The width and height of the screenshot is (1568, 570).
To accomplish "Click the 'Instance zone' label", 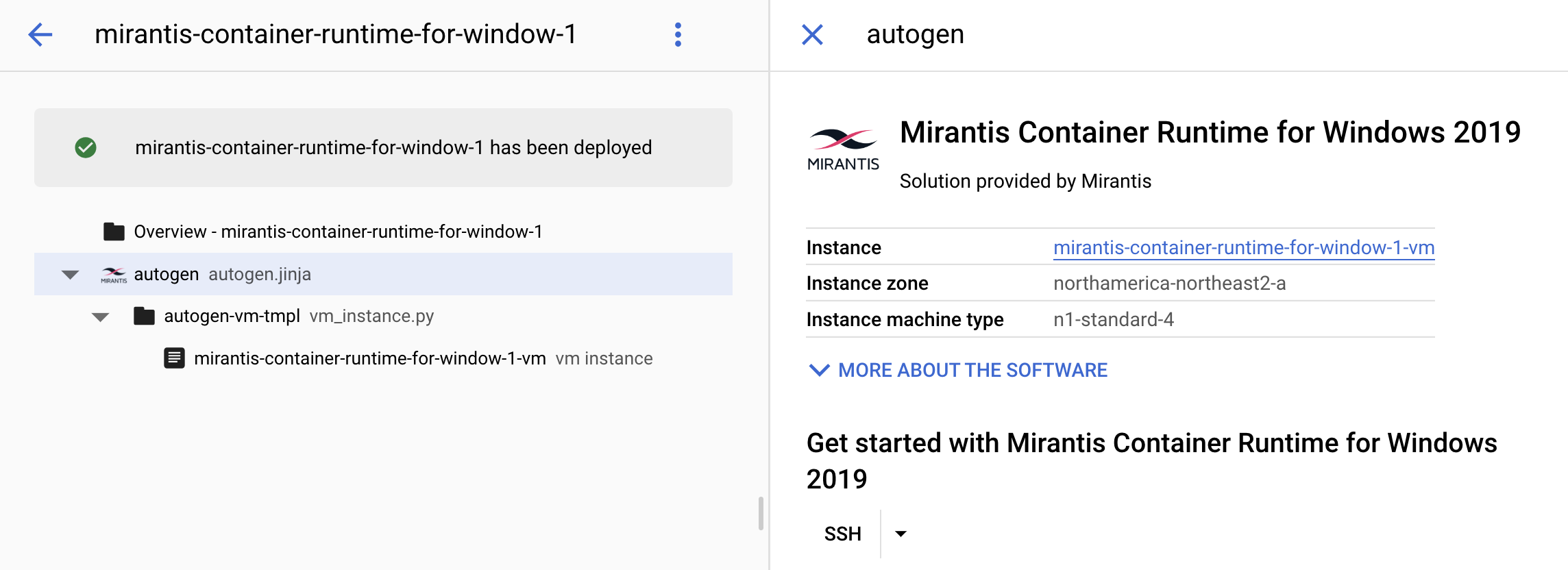I will (x=868, y=283).
